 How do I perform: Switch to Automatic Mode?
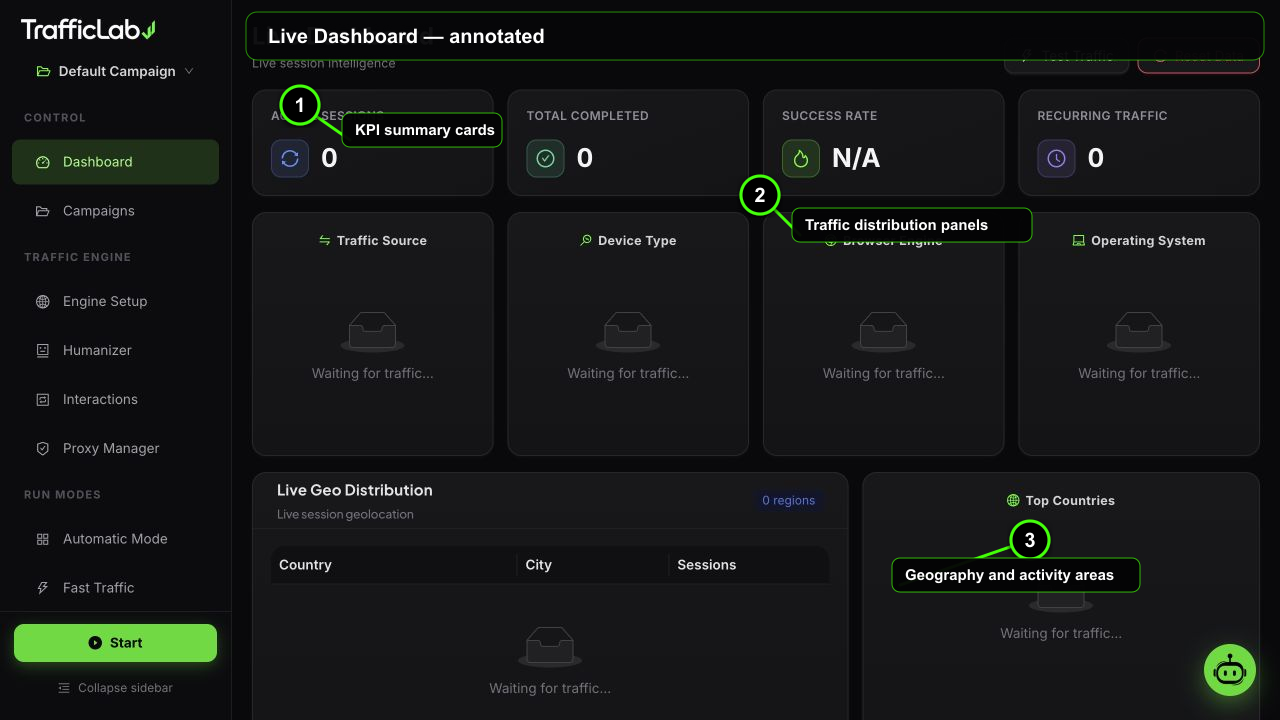tap(115, 538)
